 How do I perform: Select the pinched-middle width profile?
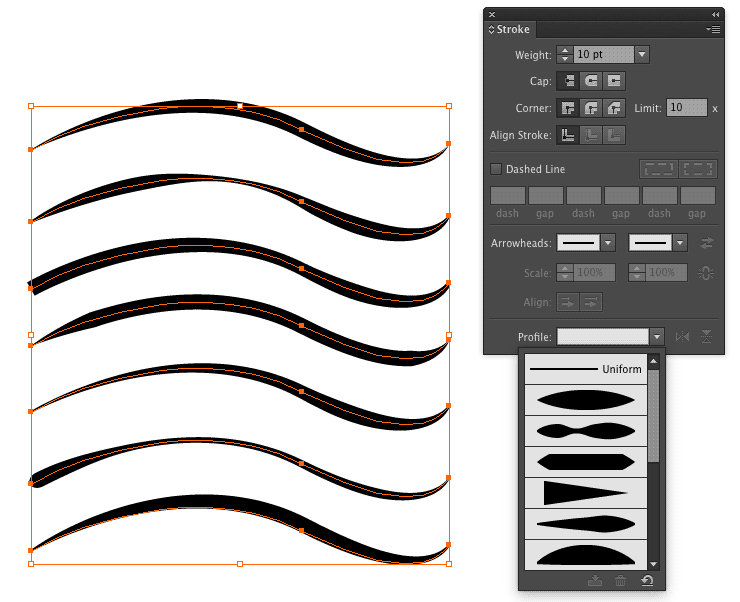586,431
